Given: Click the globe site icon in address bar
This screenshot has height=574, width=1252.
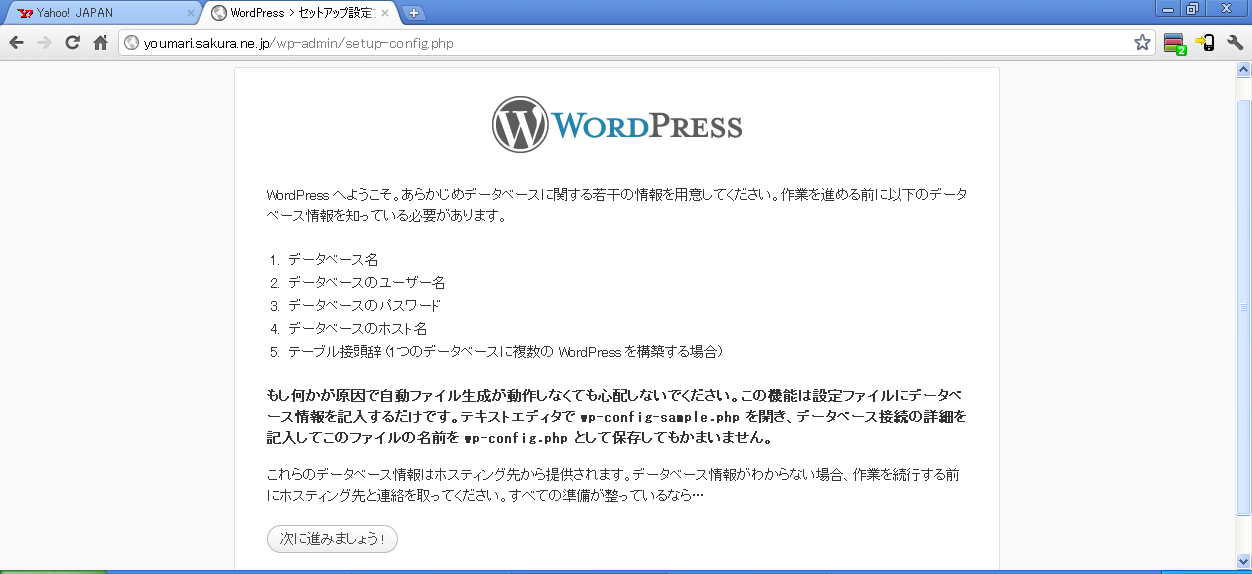Looking at the screenshot, I should [131, 43].
